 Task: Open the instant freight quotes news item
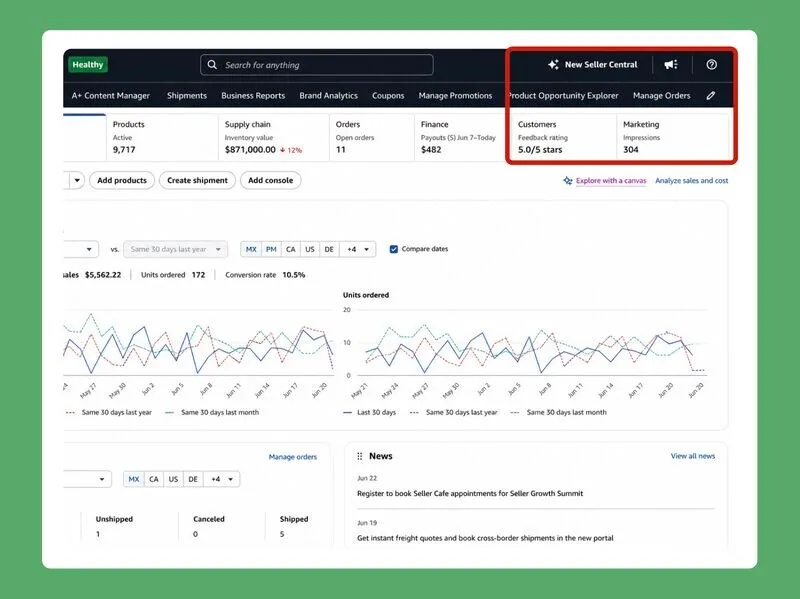485,538
